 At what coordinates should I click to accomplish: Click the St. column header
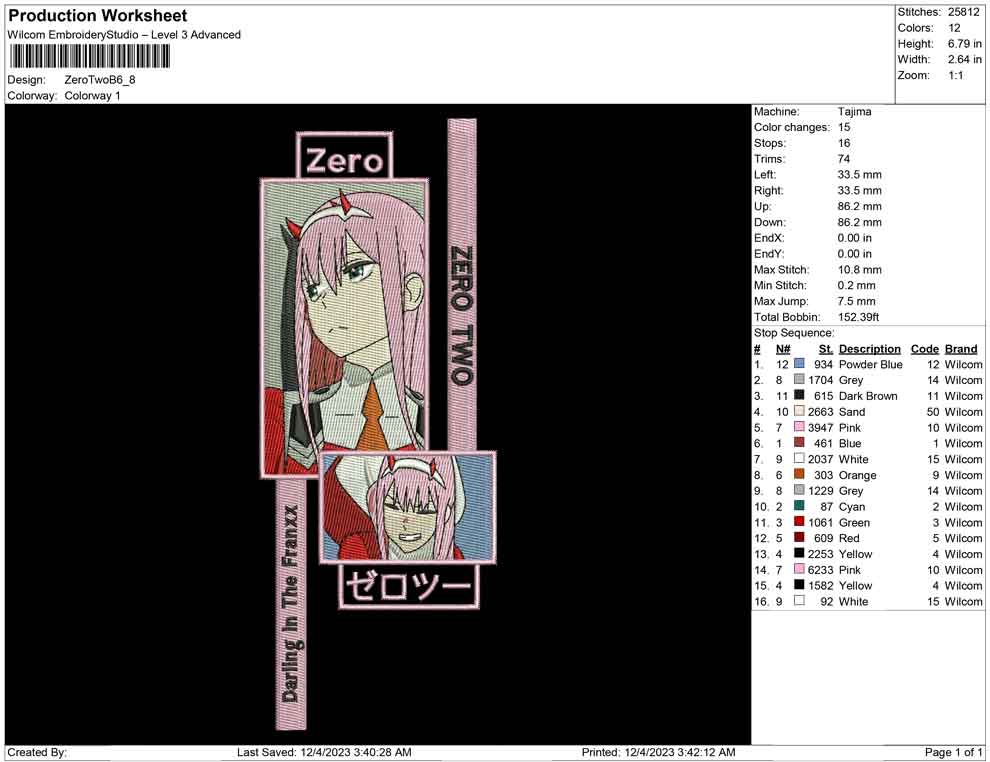826,348
